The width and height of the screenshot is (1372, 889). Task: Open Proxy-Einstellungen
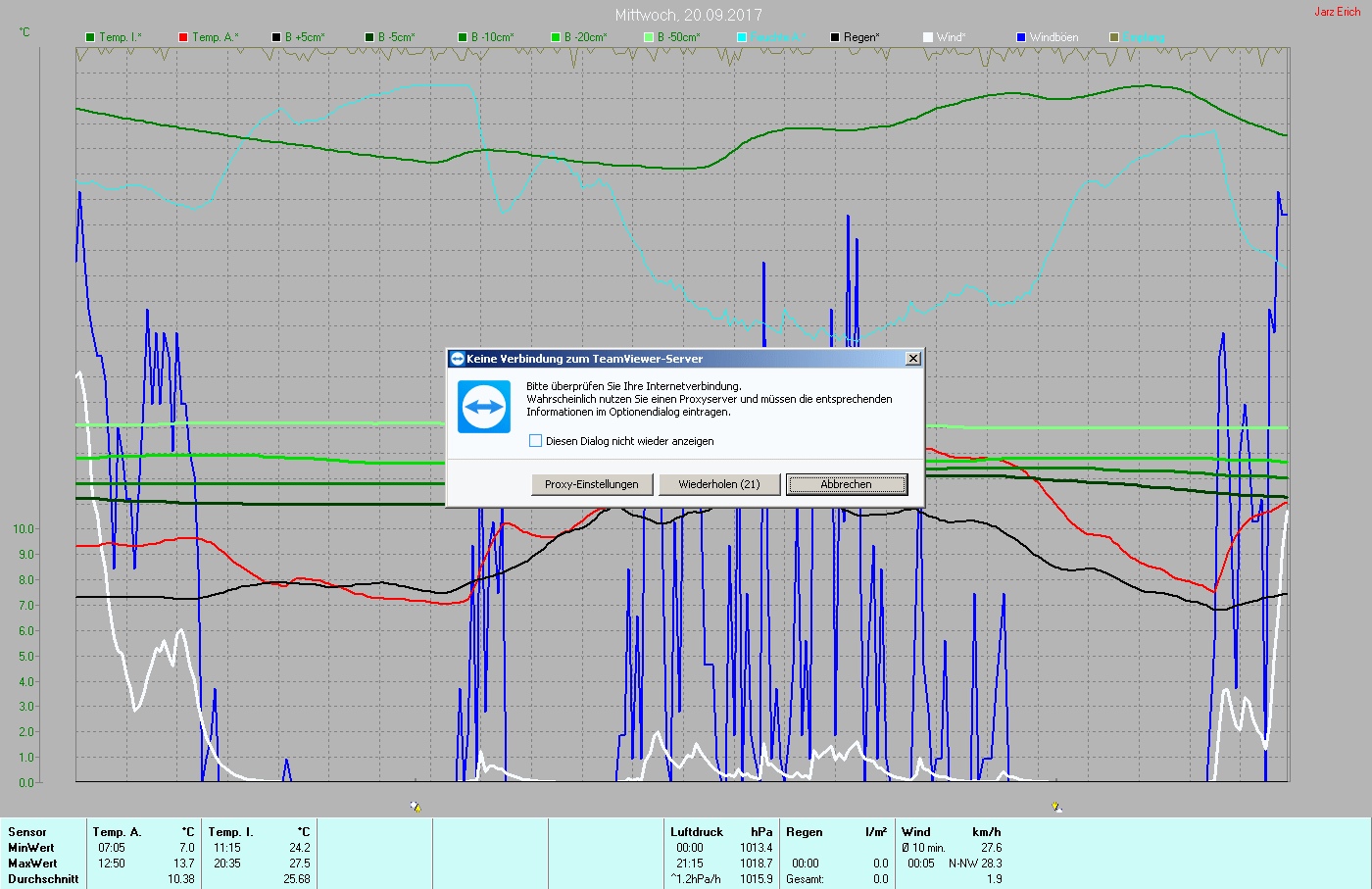(592, 484)
